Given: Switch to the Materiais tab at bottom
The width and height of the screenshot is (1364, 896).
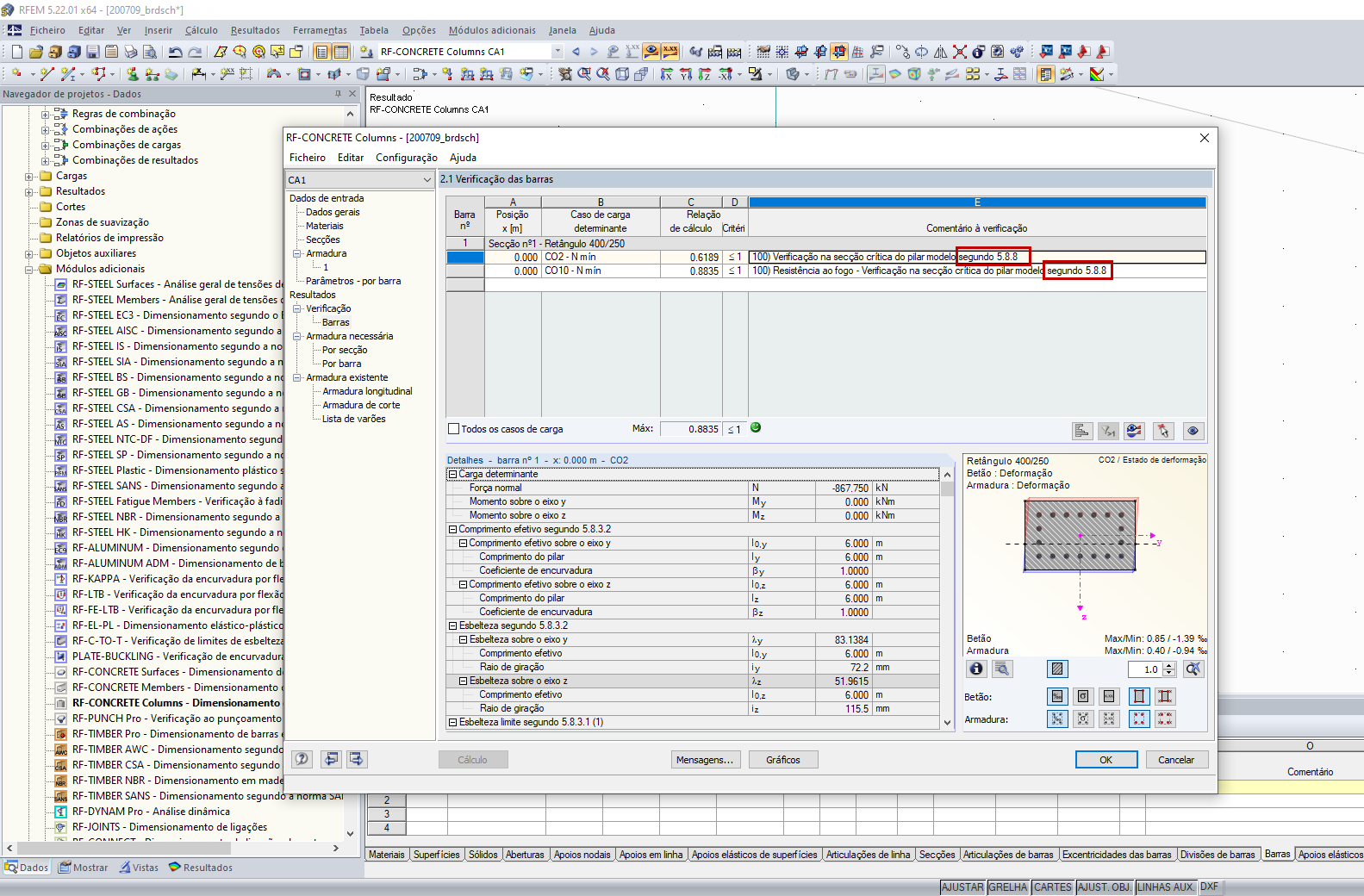Looking at the screenshot, I should pyautogui.click(x=387, y=855).
